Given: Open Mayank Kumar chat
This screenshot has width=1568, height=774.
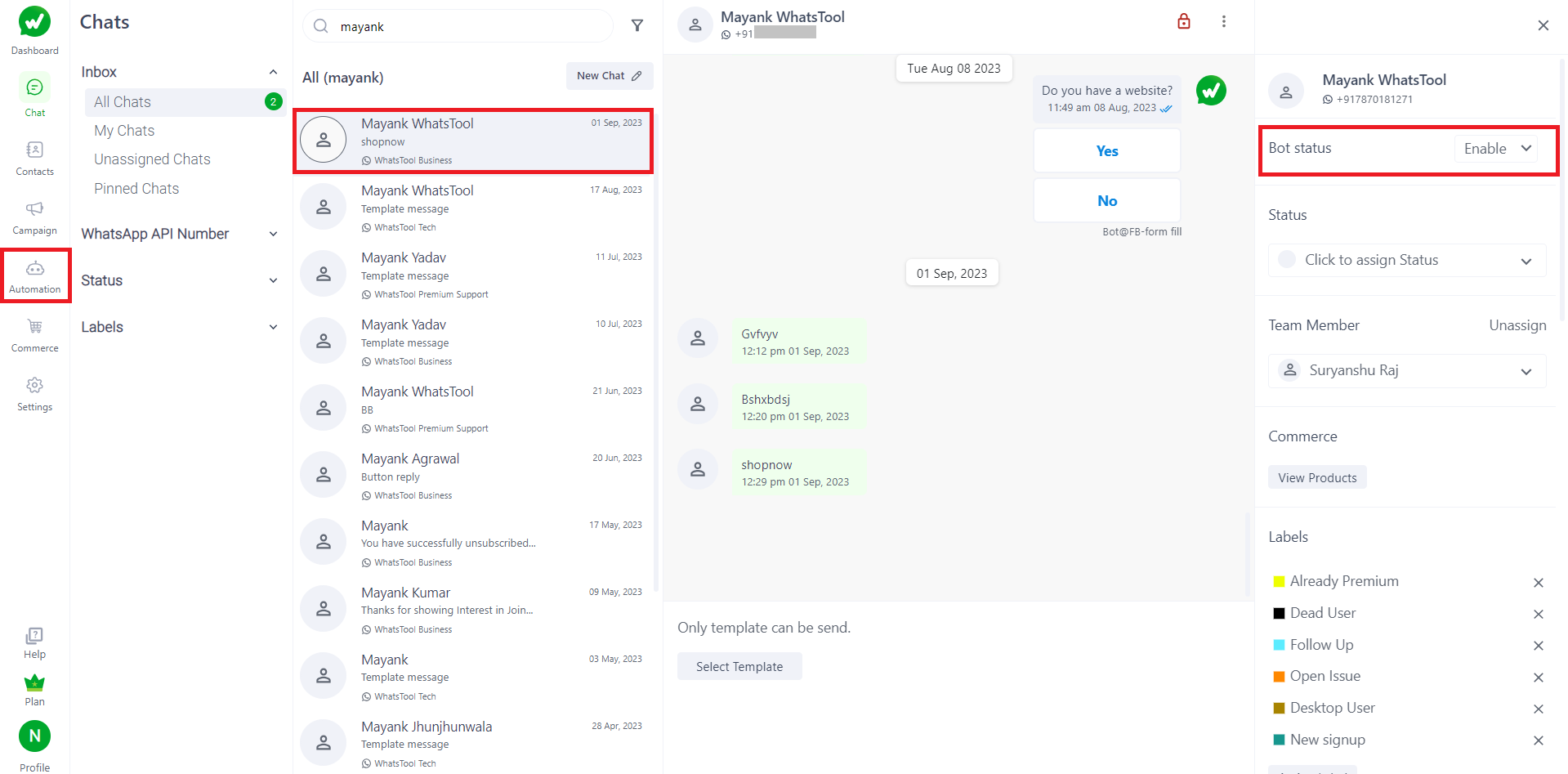Looking at the screenshot, I should coord(473,610).
